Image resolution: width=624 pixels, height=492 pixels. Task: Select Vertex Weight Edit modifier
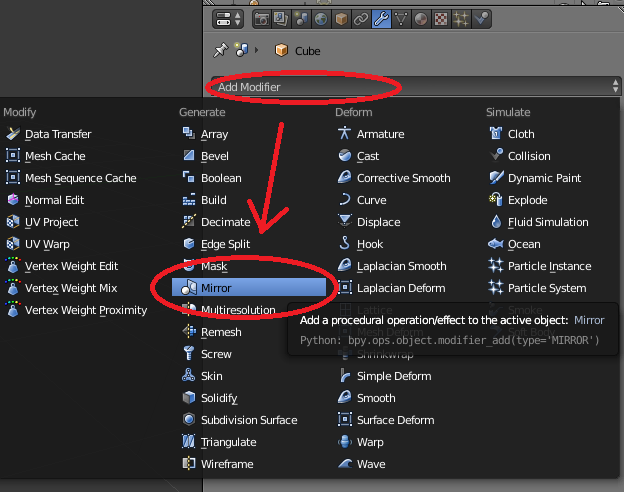coord(62,266)
